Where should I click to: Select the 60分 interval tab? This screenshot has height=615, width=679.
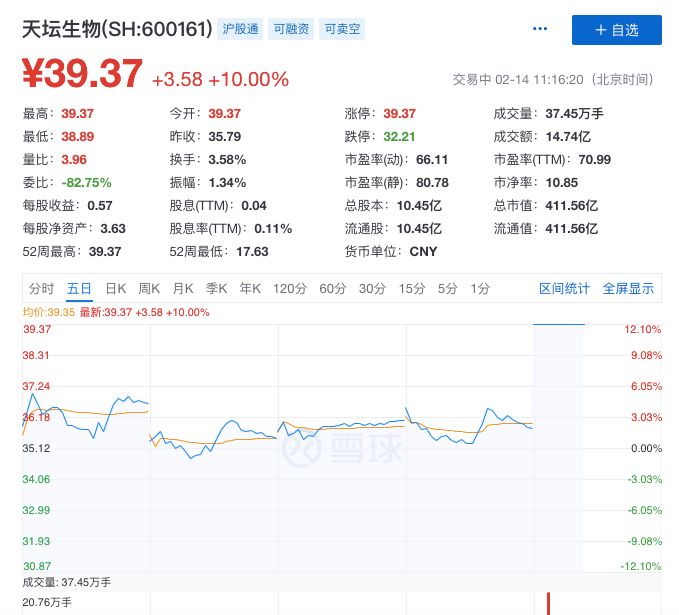[x=333, y=288]
